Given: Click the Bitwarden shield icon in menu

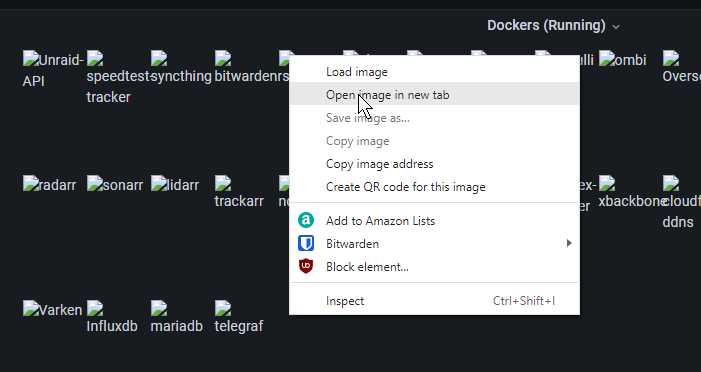Looking at the screenshot, I should click(306, 244).
